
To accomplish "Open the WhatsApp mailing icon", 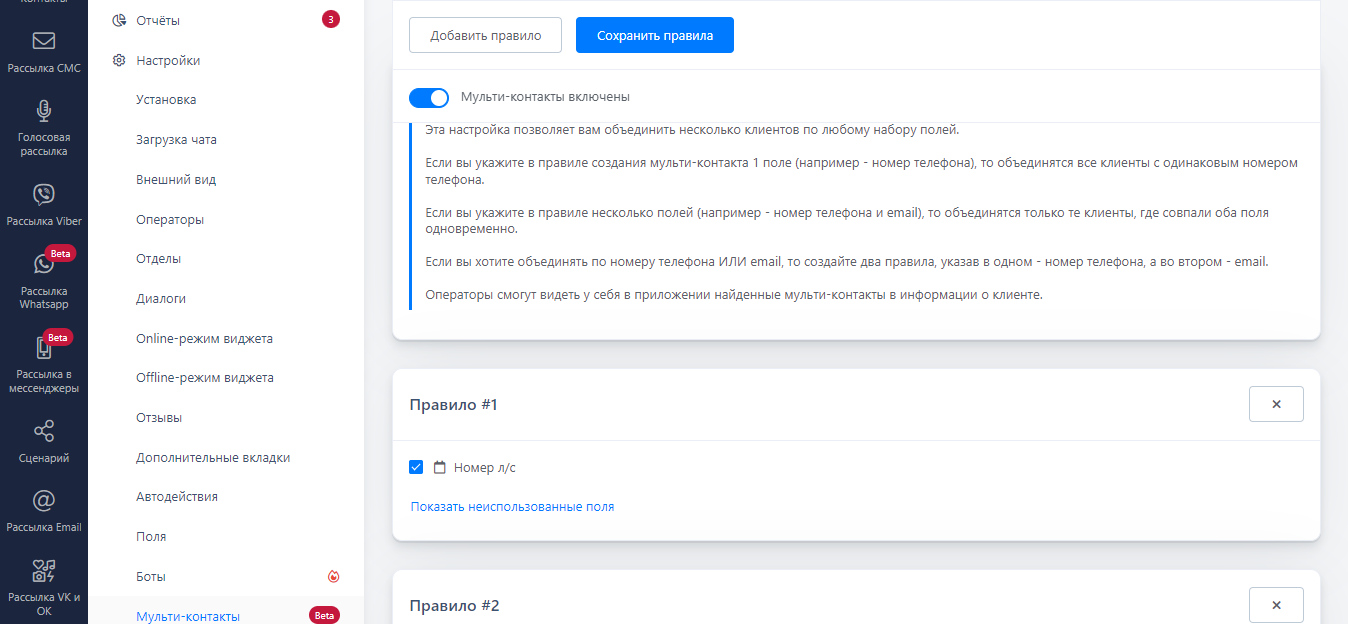I will click(x=44, y=264).
